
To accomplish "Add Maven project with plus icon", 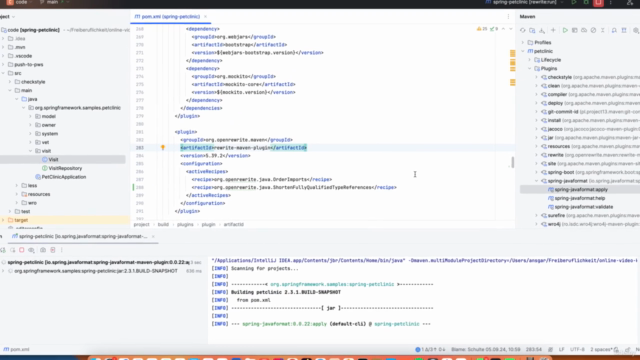I will coord(553,31).
